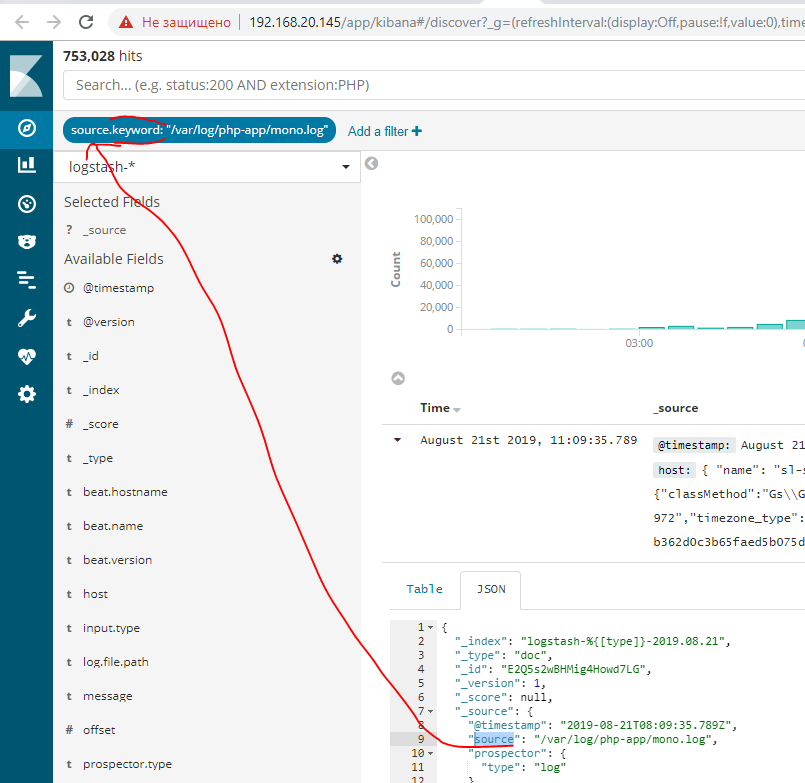Switch to the JSON tab
Viewport: 805px width, 783px height.
490,589
